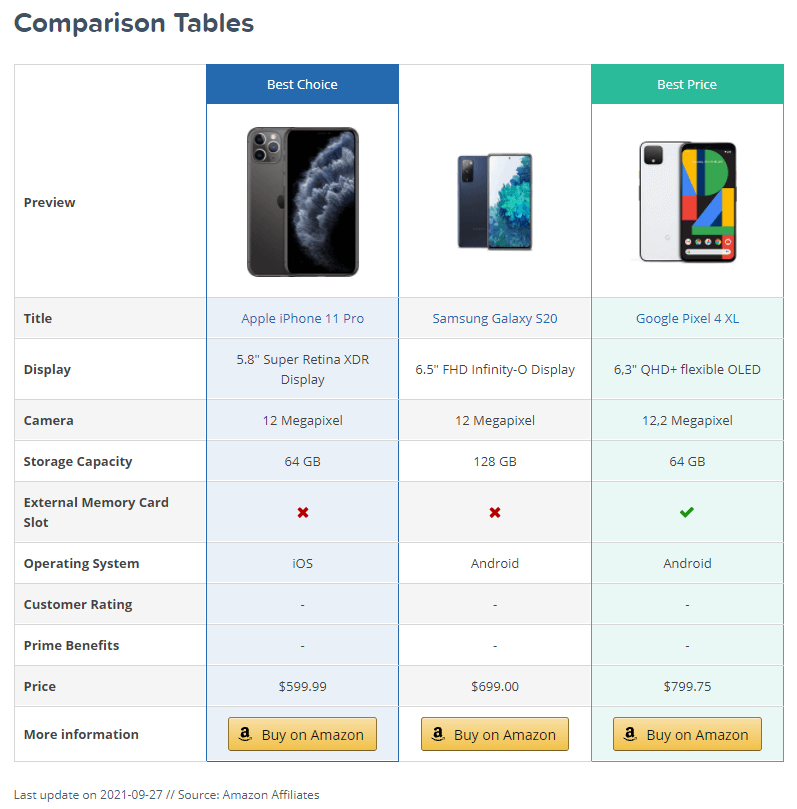Open the Google Pixel 4 XL product link
This screenshot has width=797, height=809.
[687, 318]
